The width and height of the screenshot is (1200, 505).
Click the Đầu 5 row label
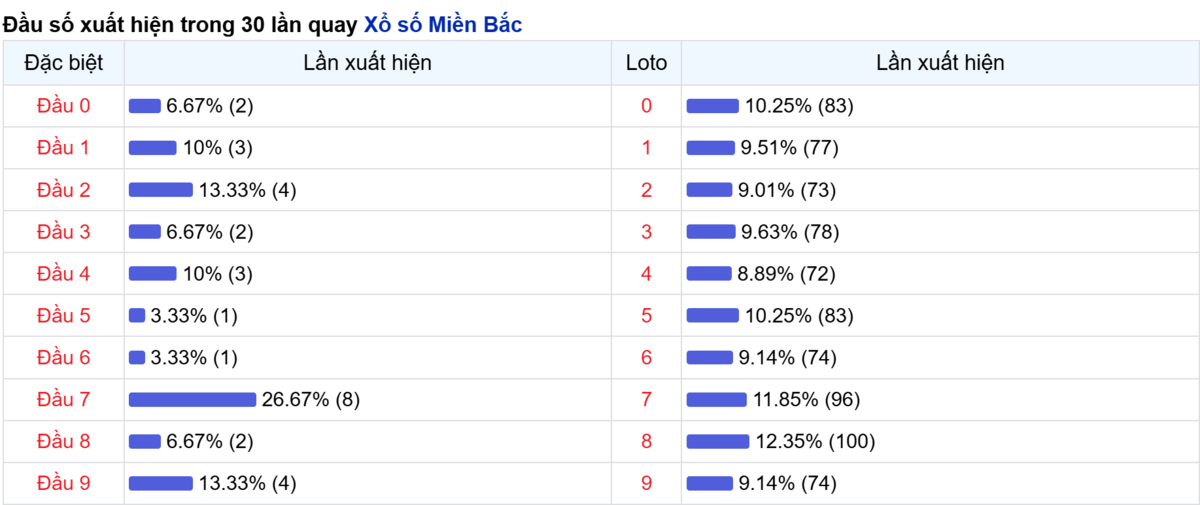(64, 316)
